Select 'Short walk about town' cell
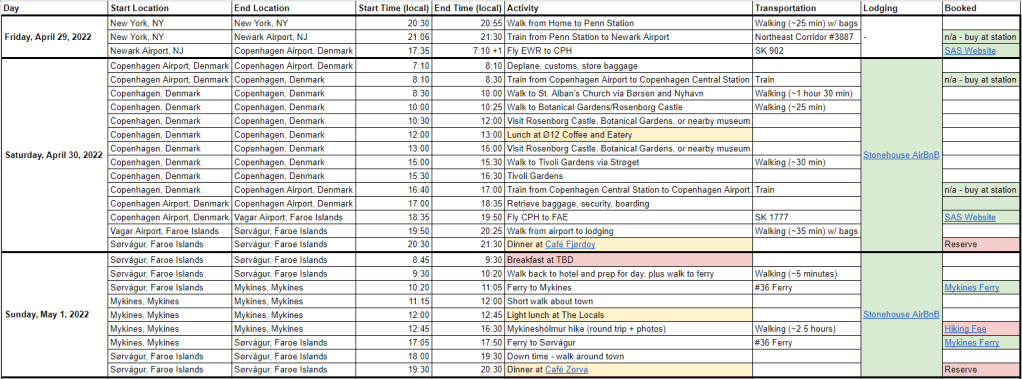 (x=628, y=301)
